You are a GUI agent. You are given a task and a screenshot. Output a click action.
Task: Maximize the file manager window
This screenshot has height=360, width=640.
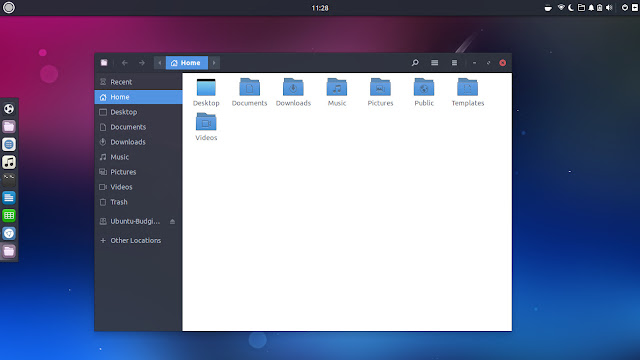tap(488, 63)
